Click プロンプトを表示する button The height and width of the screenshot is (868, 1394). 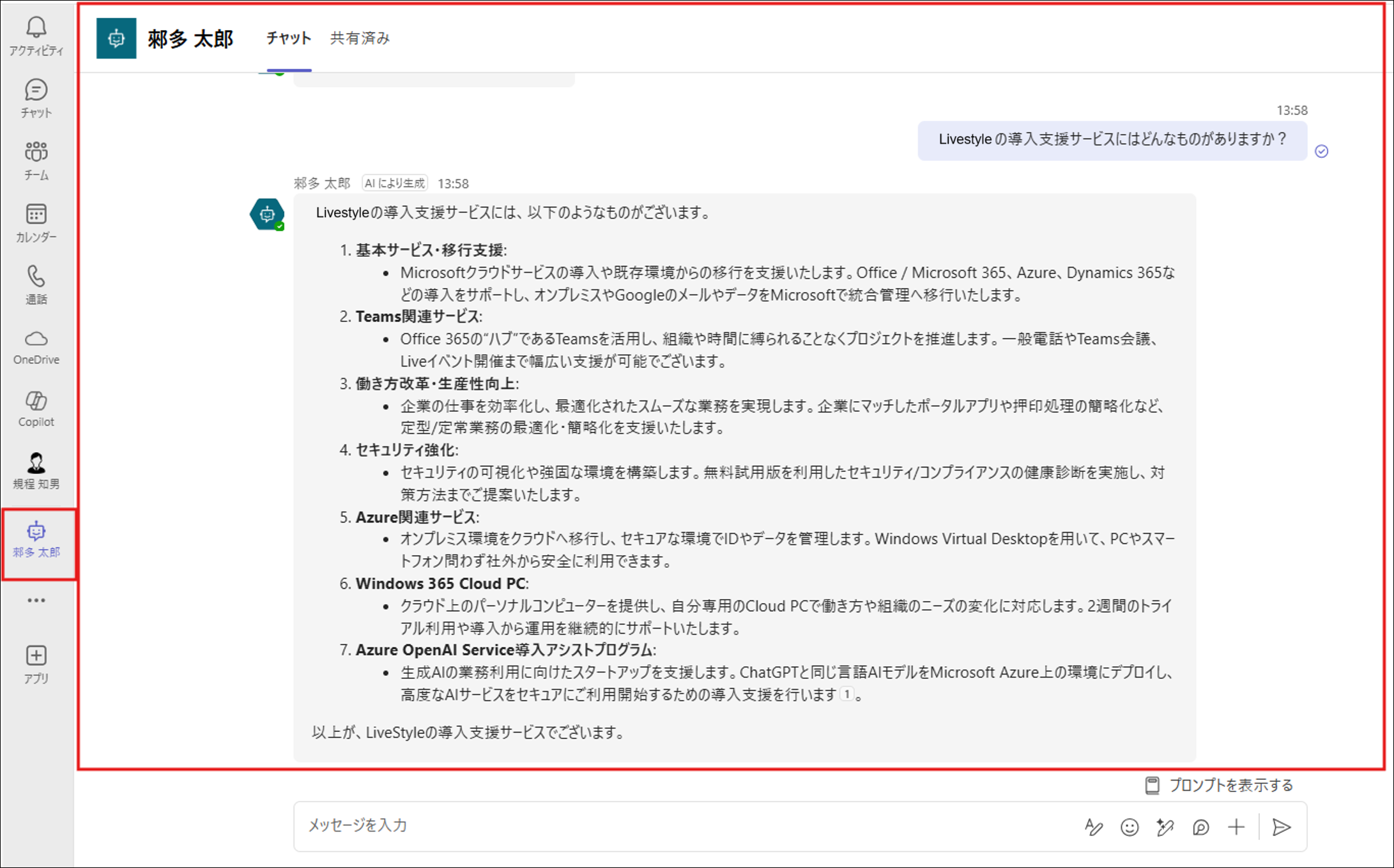[1220, 785]
